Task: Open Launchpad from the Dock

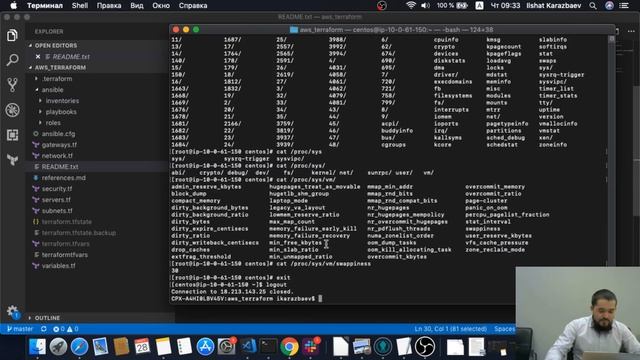Action: click(58, 347)
